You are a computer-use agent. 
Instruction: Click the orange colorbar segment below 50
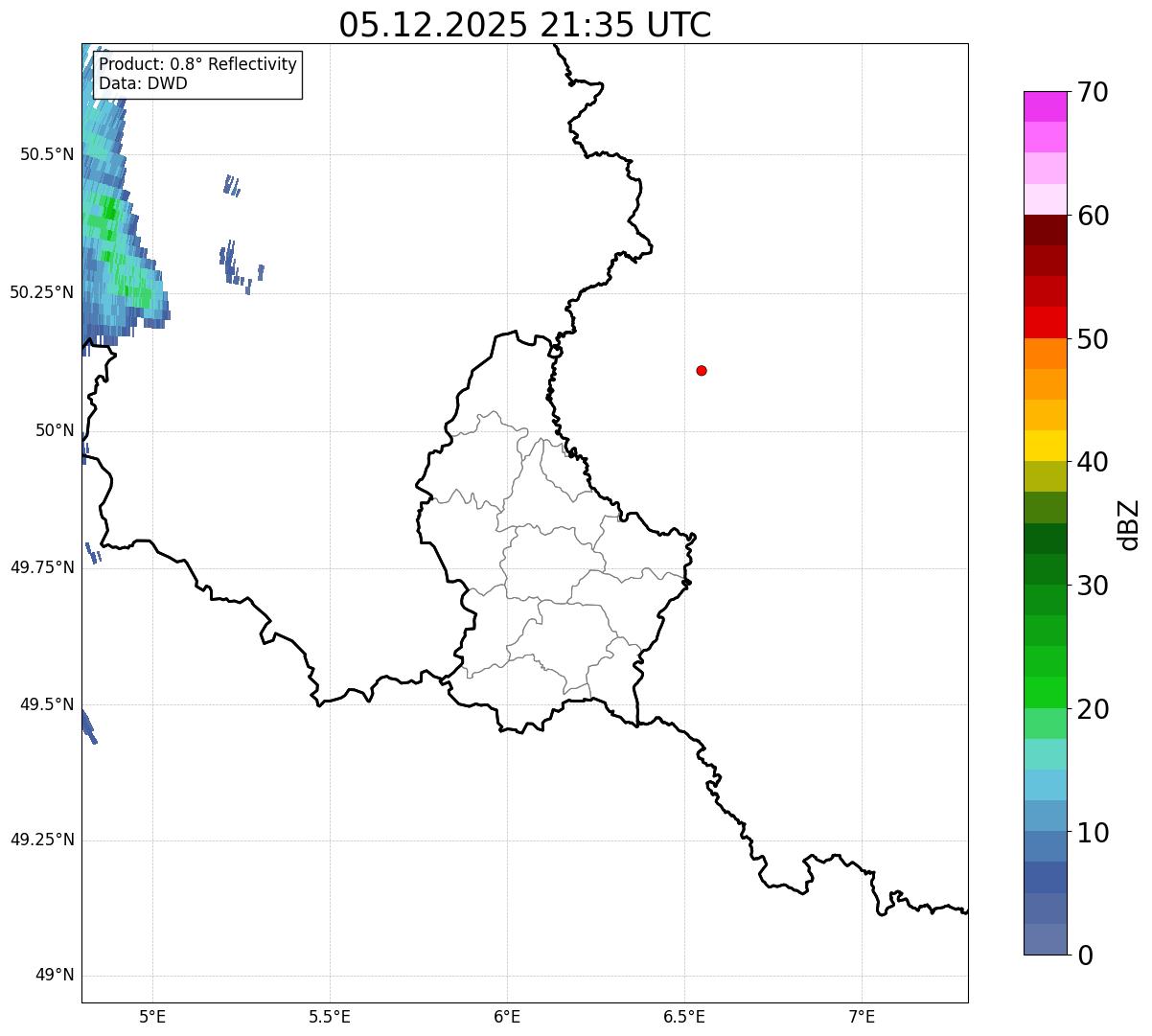[1046, 354]
